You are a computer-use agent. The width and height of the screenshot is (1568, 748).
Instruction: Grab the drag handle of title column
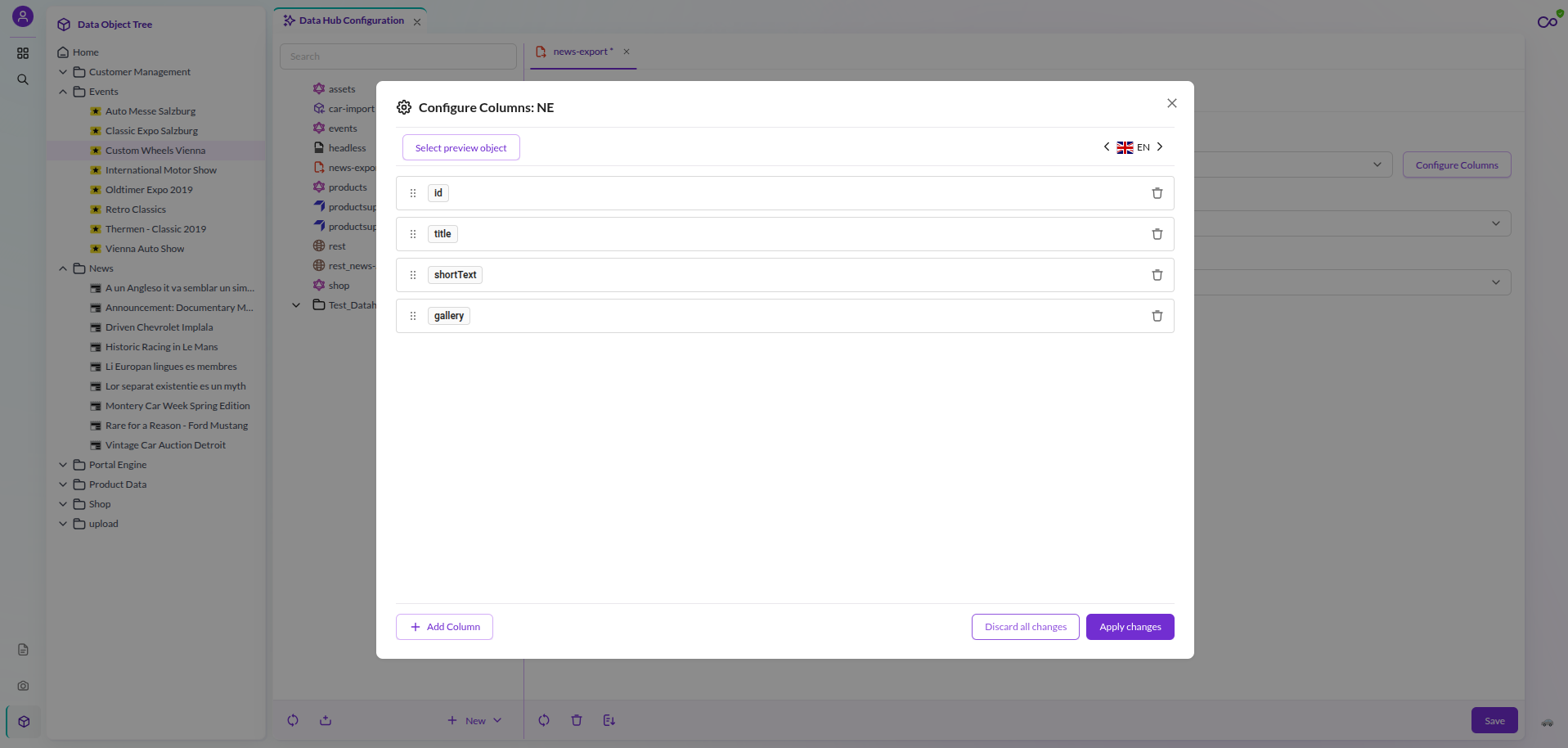tap(413, 234)
